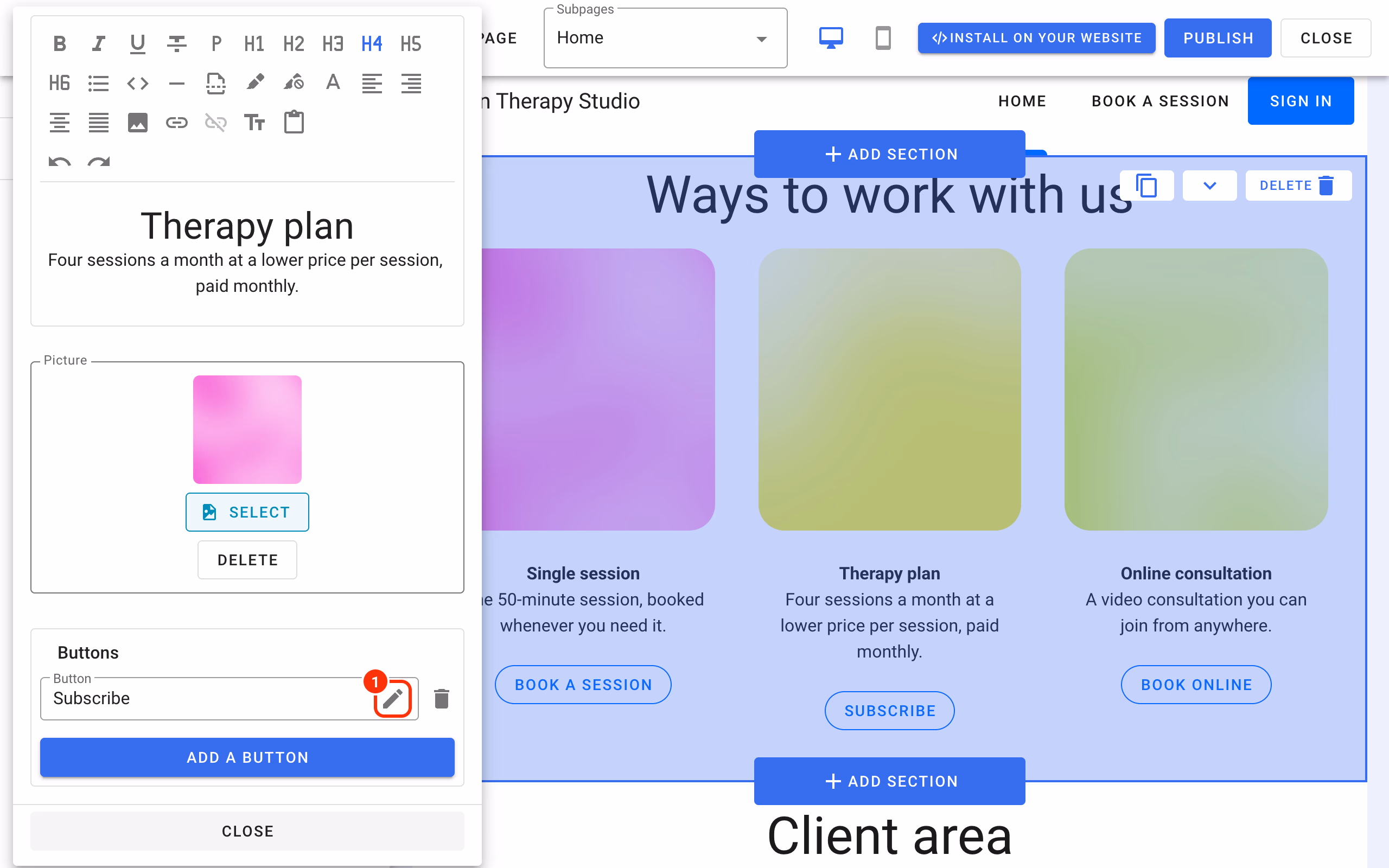Open the highlight color picker

pyautogui.click(x=255, y=83)
